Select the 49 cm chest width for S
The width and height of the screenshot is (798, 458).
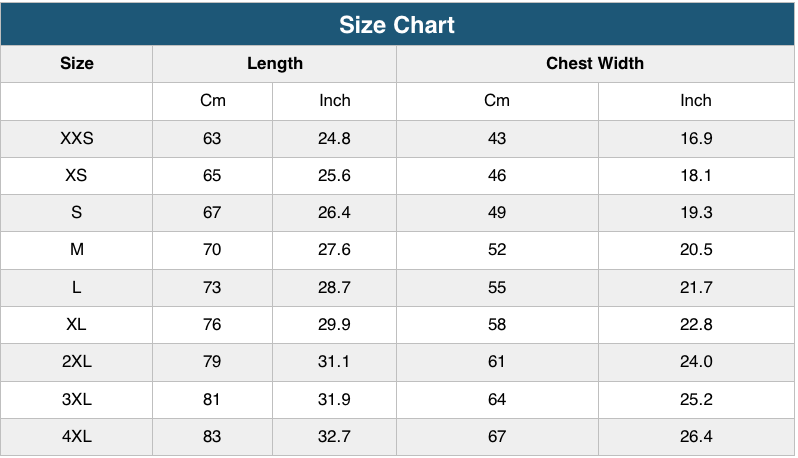coord(497,213)
